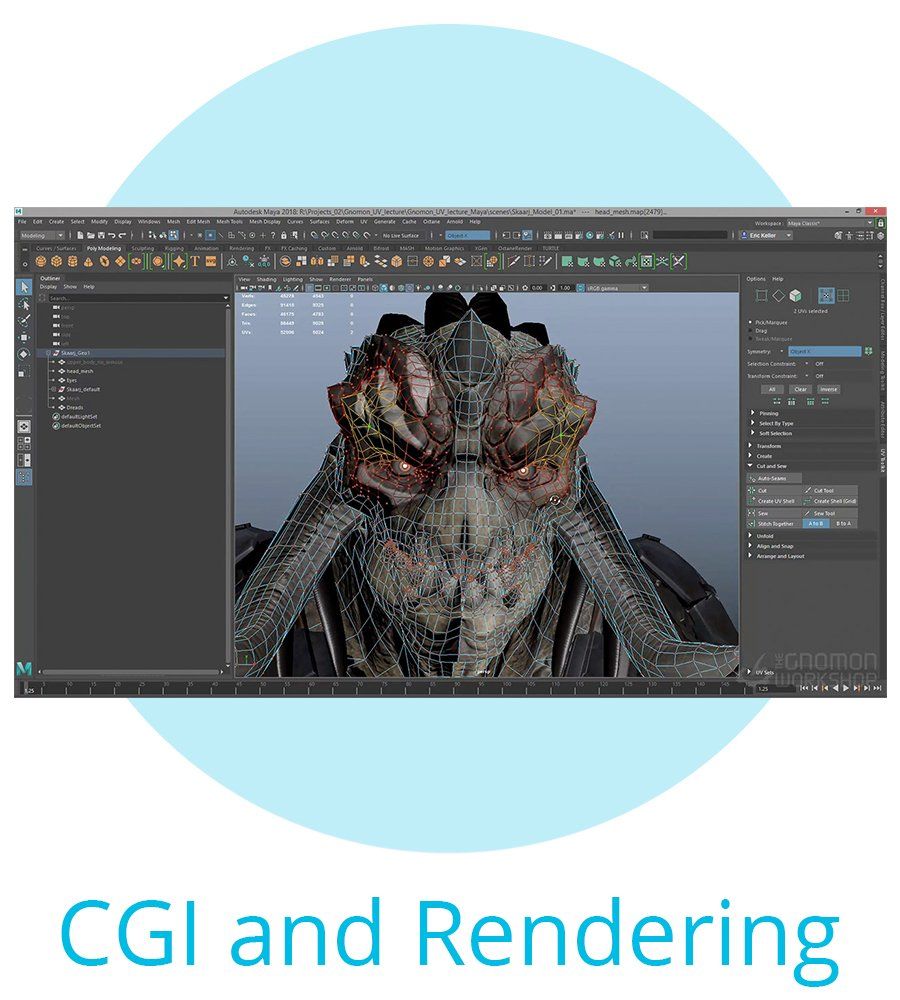Open the Deform menu
Viewport: 900px width, 1000px height.
(x=344, y=222)
